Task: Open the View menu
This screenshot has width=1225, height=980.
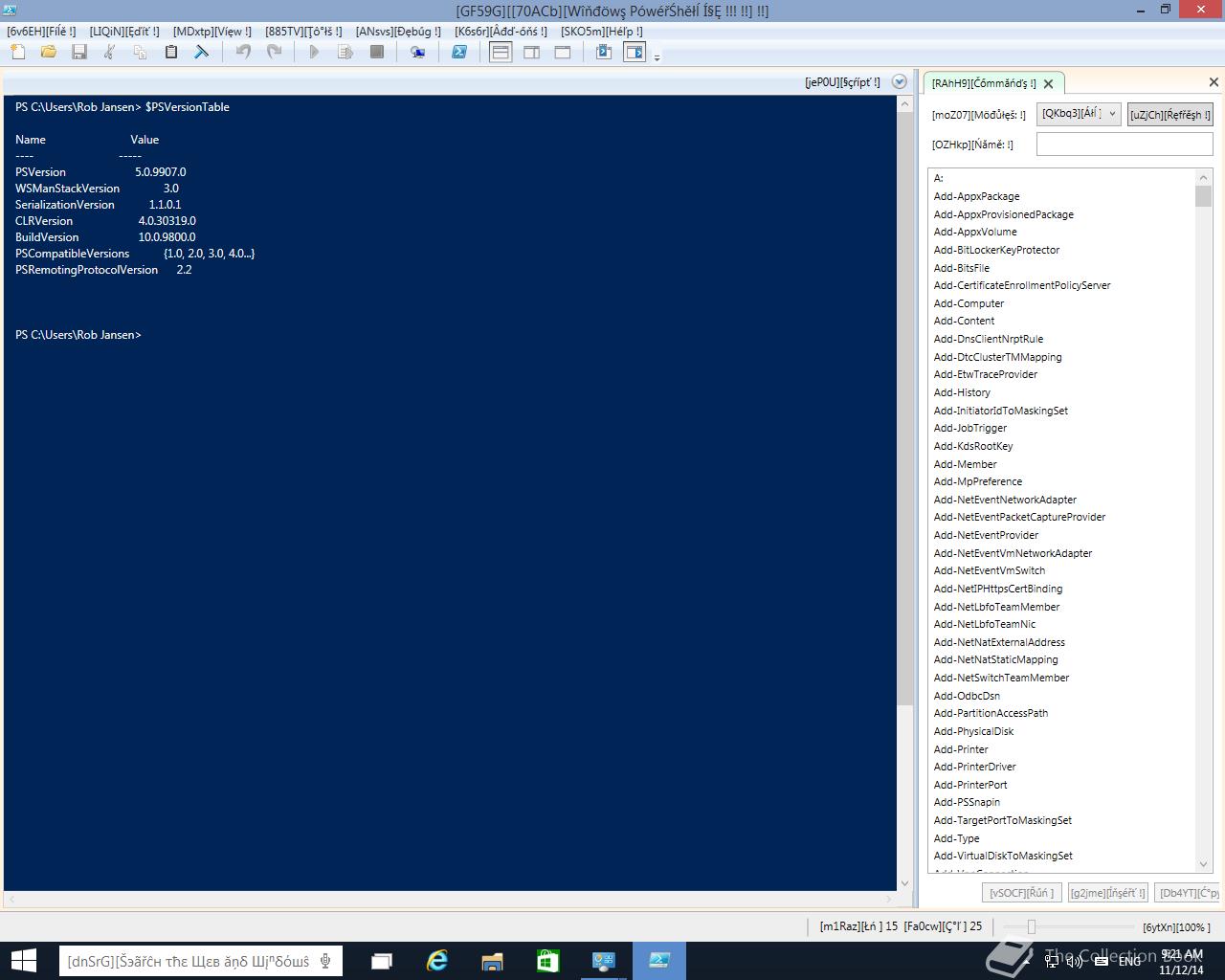Action: (x=212, y=32)
